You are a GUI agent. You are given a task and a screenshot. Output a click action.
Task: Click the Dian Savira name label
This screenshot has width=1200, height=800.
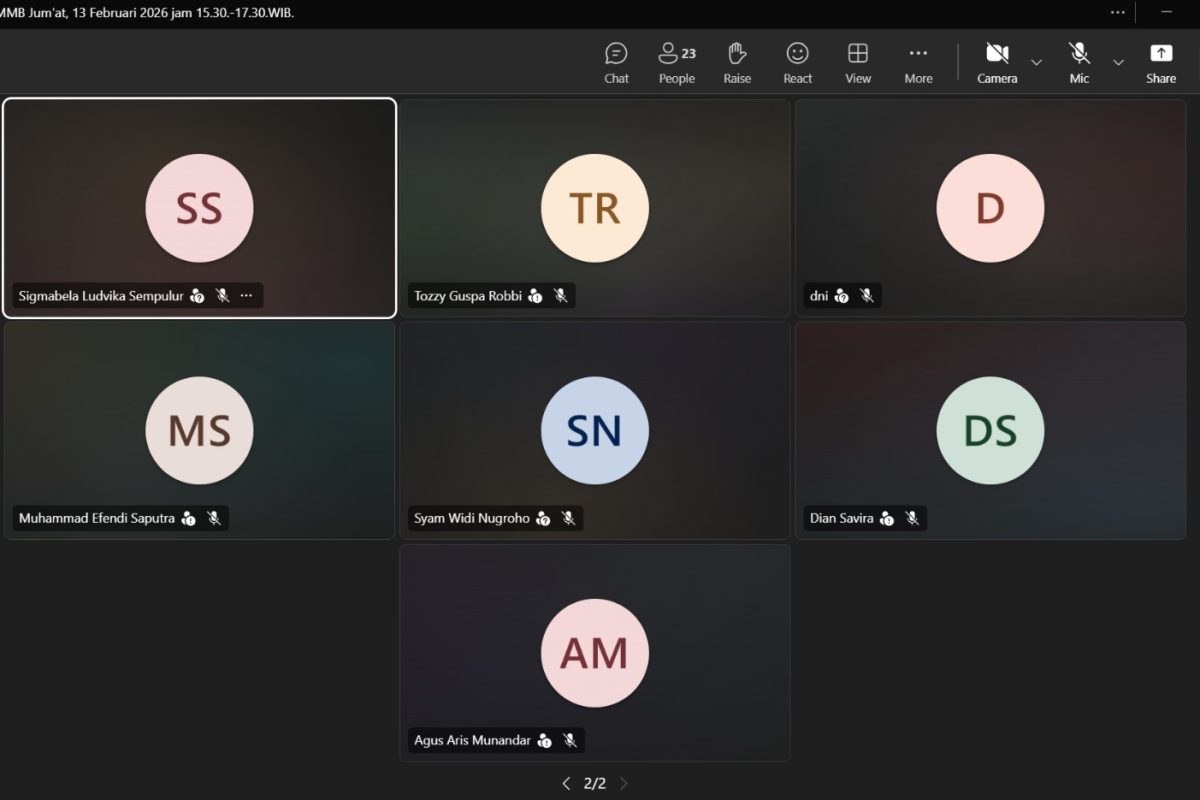coord(841,518)
